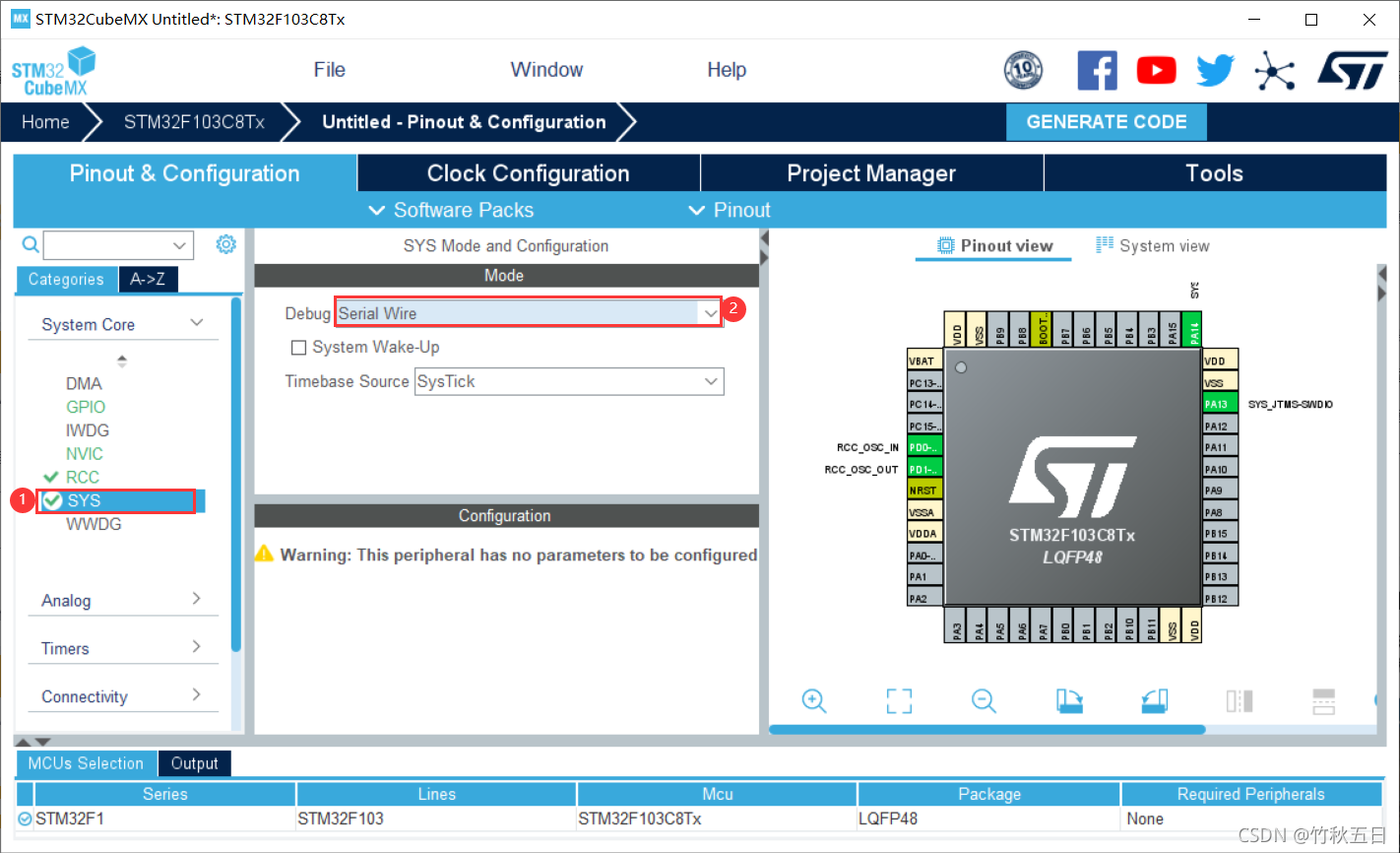Open the File menu

coord(330,70)
